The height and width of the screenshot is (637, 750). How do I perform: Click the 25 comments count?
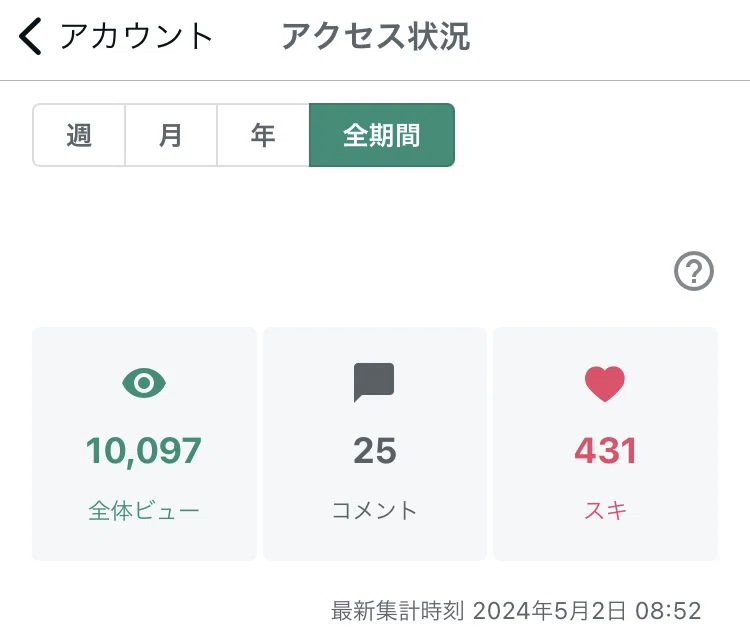(375, 451)
